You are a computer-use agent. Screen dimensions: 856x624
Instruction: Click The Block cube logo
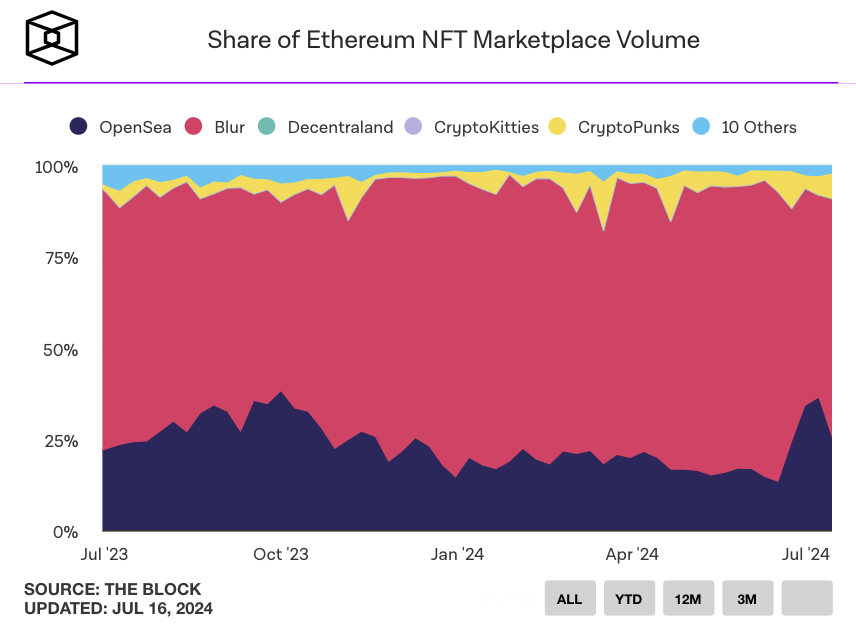tap(52, 39)
